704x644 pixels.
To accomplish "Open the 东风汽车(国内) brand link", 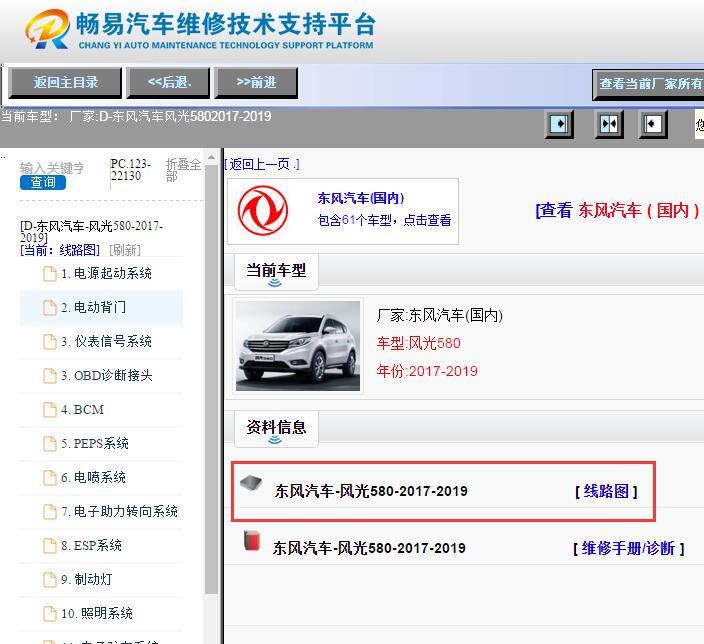I will tap(361, 198).
